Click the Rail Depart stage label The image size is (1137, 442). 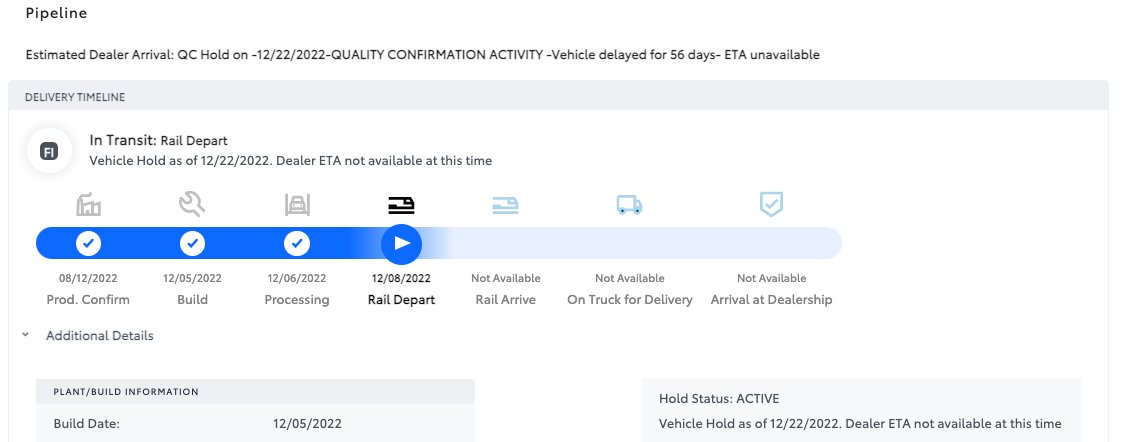click(x=401, y=300)
